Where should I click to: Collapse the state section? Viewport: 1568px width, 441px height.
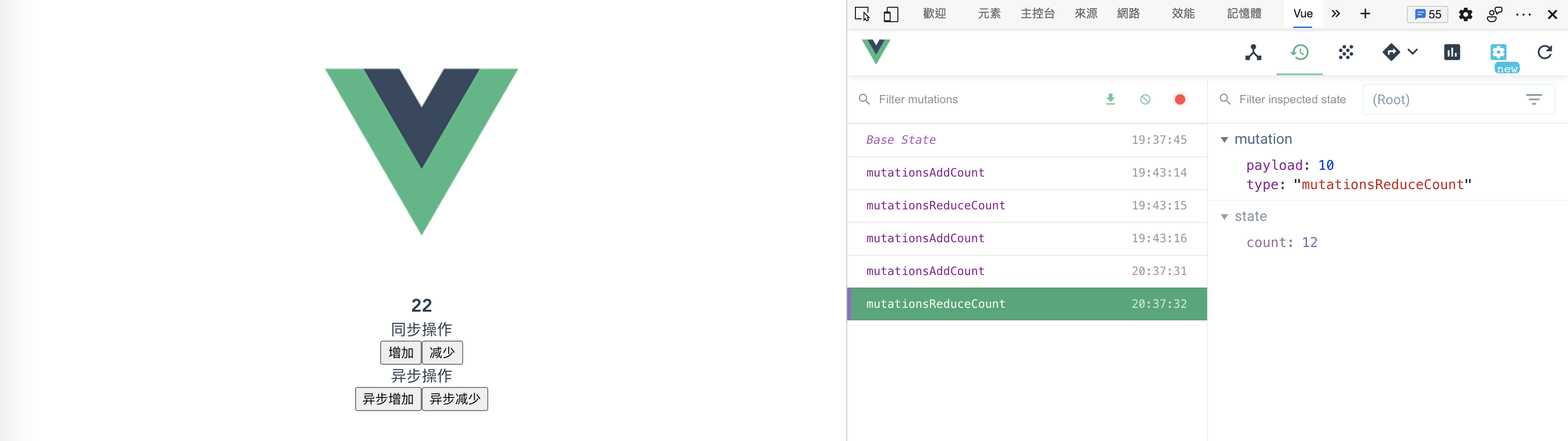click(x=1224, y=217)
